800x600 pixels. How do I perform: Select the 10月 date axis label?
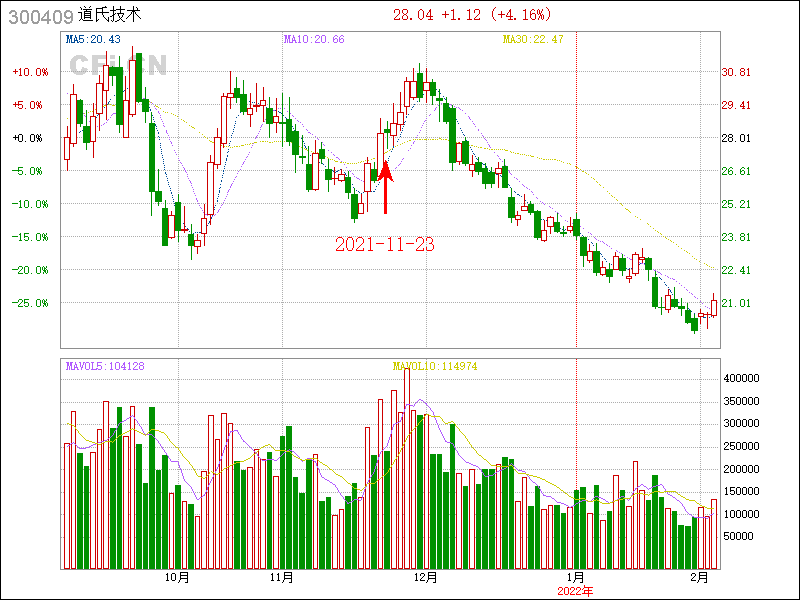click(176, 577)
